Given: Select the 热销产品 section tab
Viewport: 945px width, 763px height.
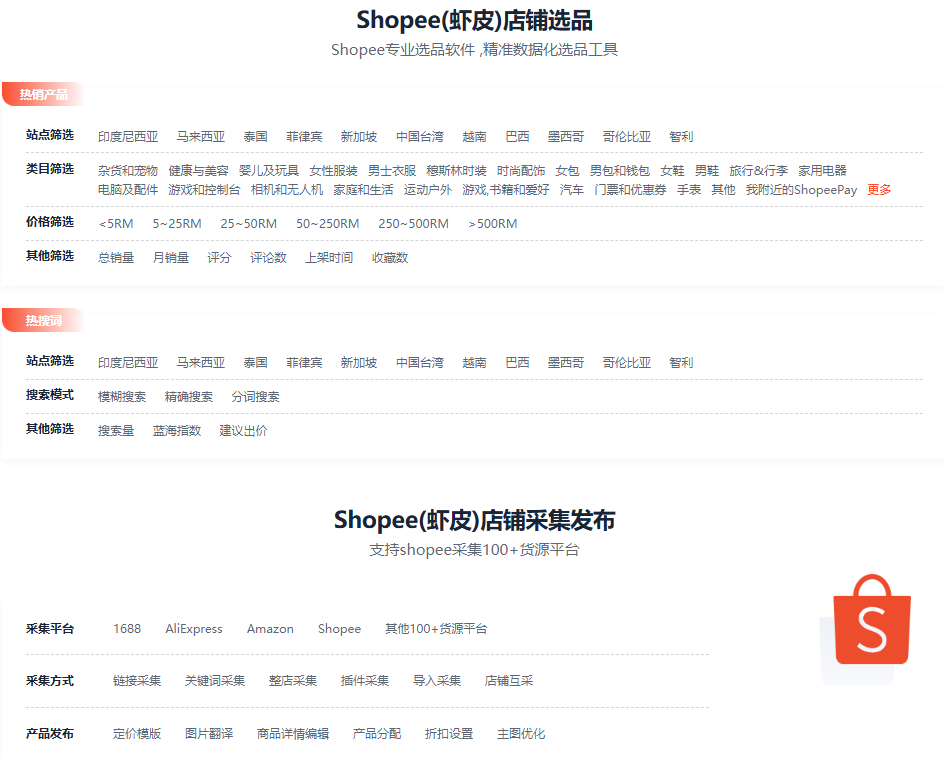Looking at the screenshot, I should click(44, 95).
